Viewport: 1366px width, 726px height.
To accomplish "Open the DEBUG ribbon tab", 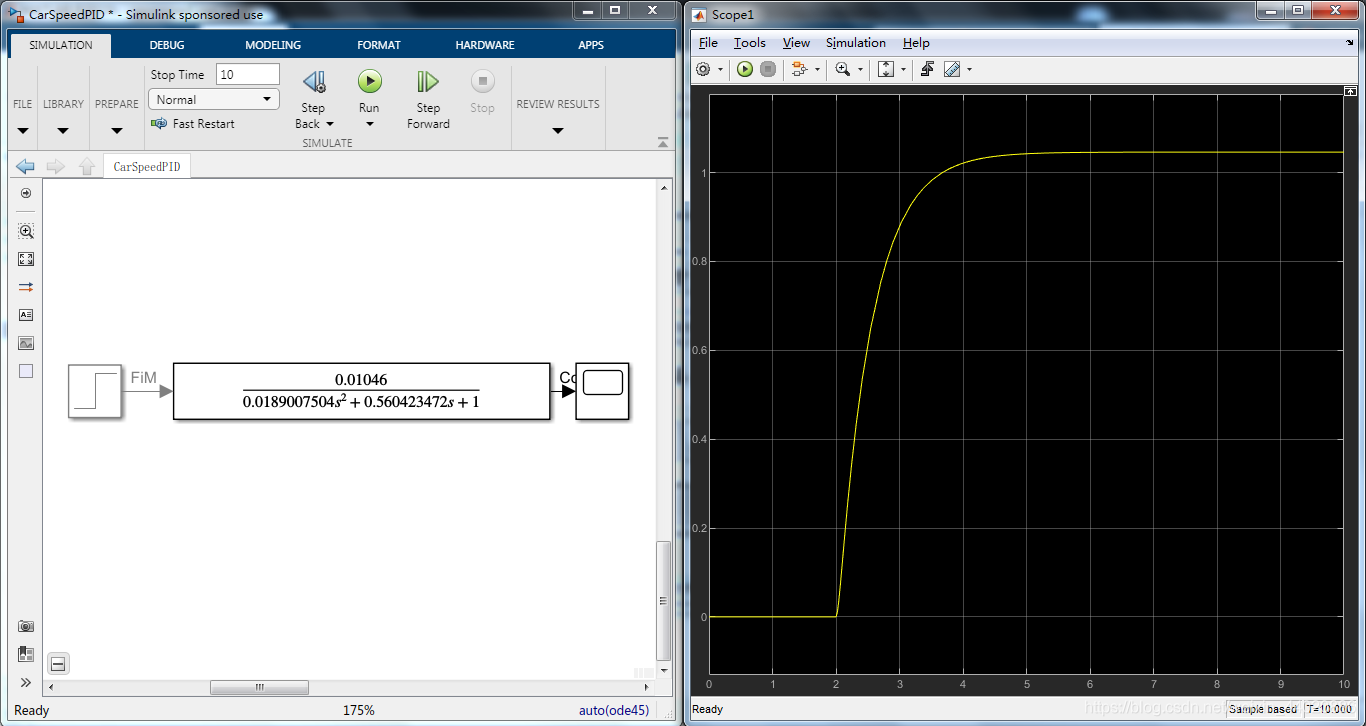I will coord(167,45).
